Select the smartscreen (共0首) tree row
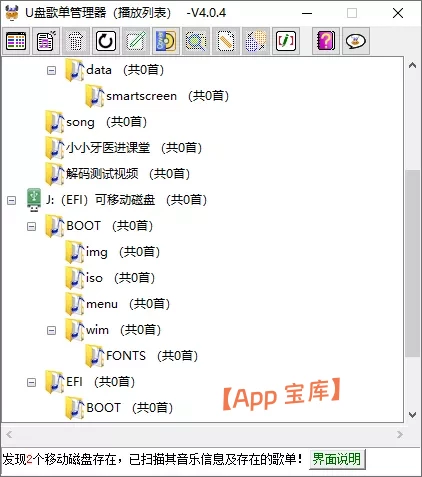This screenshot has height=477, width=422. coord(167,96)
